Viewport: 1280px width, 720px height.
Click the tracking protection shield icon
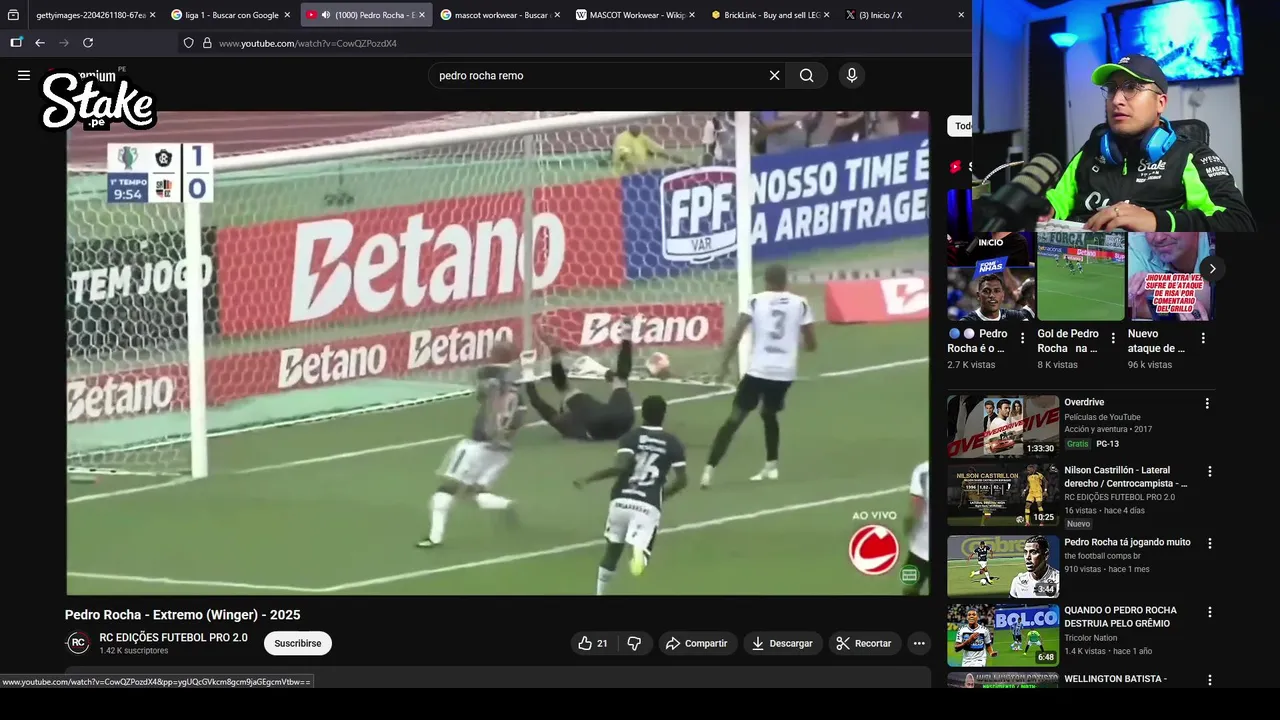coord(188,43)
